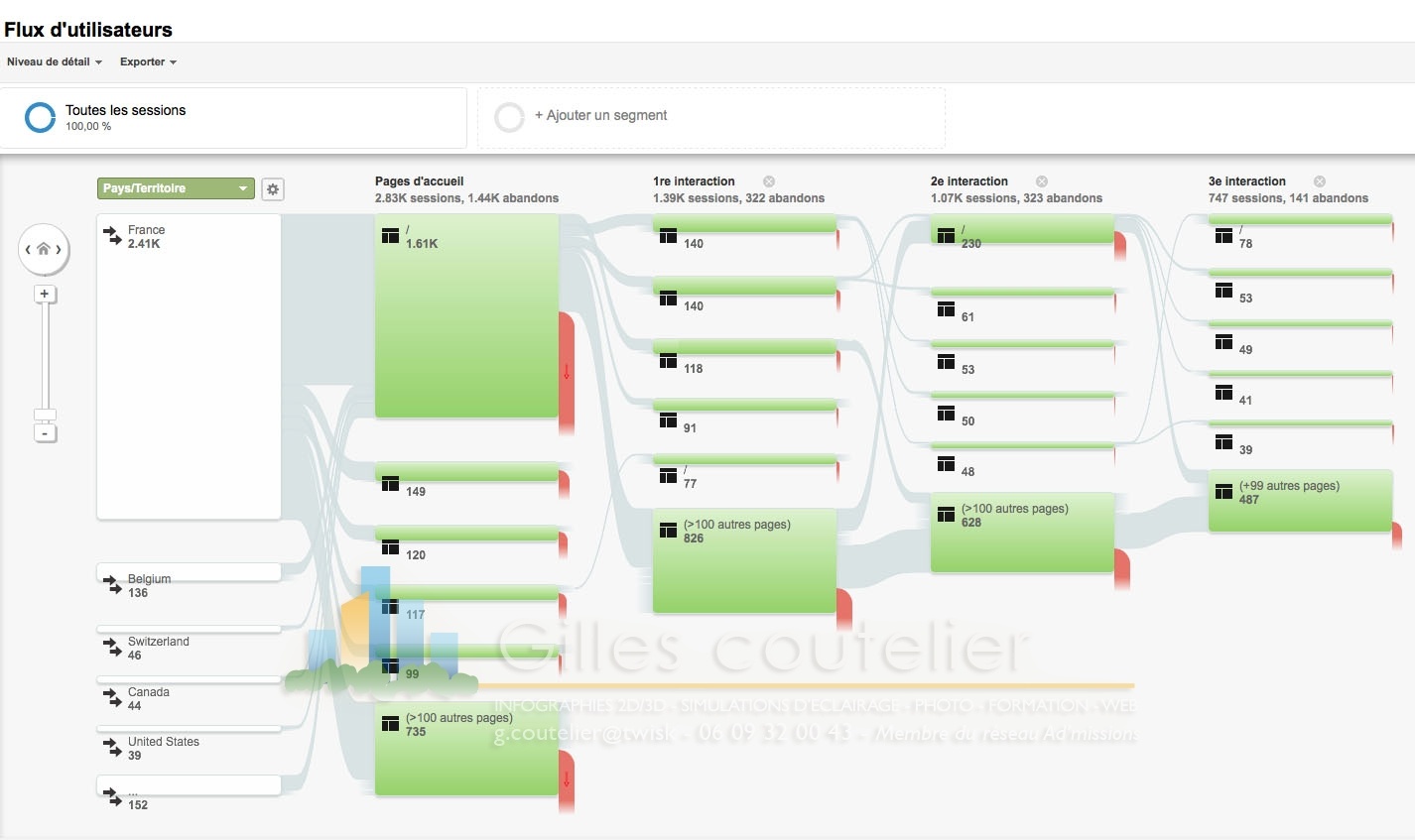Click the 1re interaction node with 826 sessions
Image resolution: width=1415 pixels, height=840 pixels.
point(744,560)
